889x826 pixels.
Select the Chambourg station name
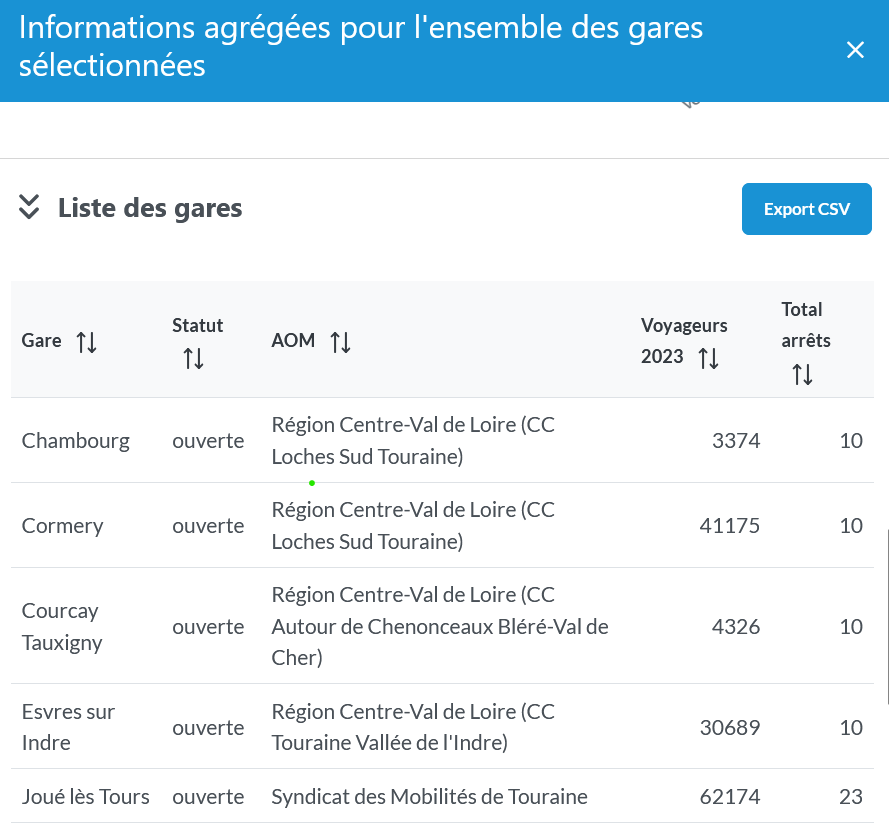(76, 441)
